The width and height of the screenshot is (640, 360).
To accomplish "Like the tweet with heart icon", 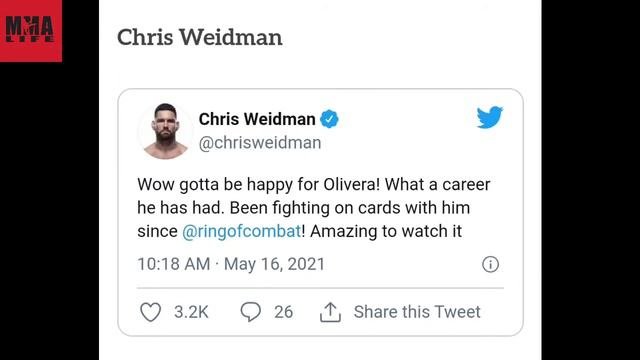I will (151, 312).
